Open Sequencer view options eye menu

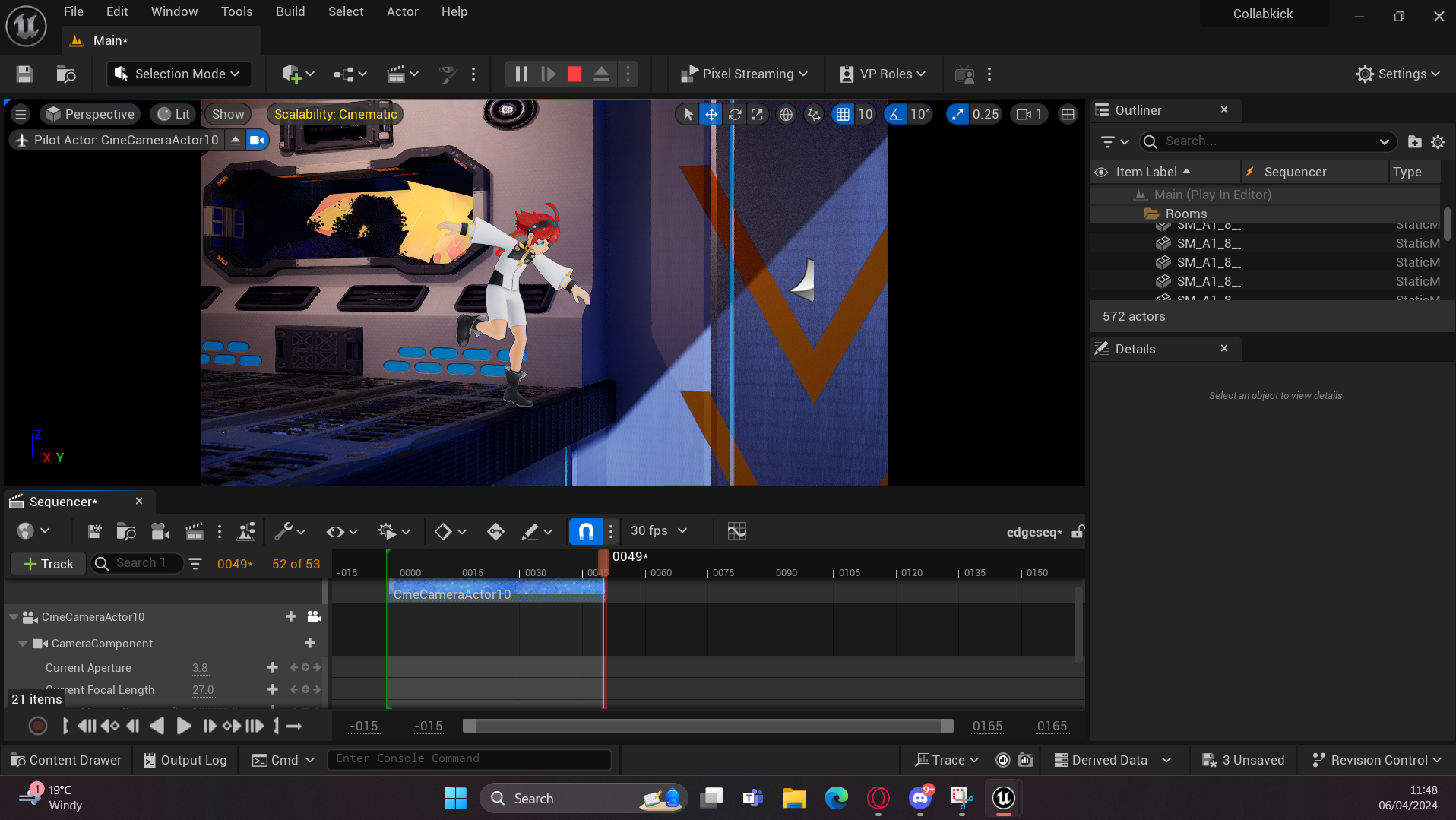[341, 531]
